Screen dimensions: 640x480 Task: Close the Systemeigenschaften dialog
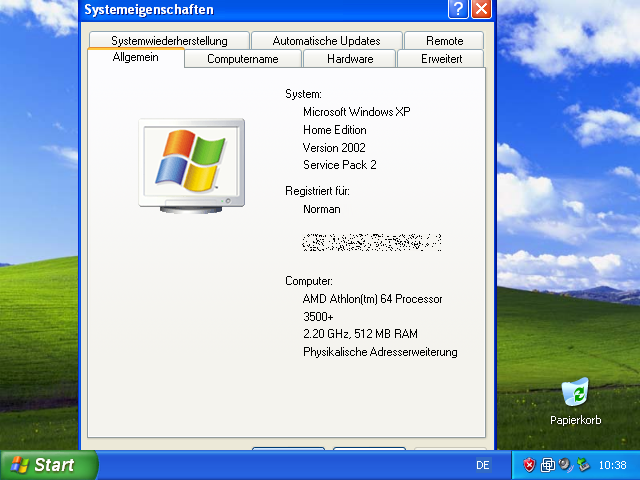pos(481,10)
